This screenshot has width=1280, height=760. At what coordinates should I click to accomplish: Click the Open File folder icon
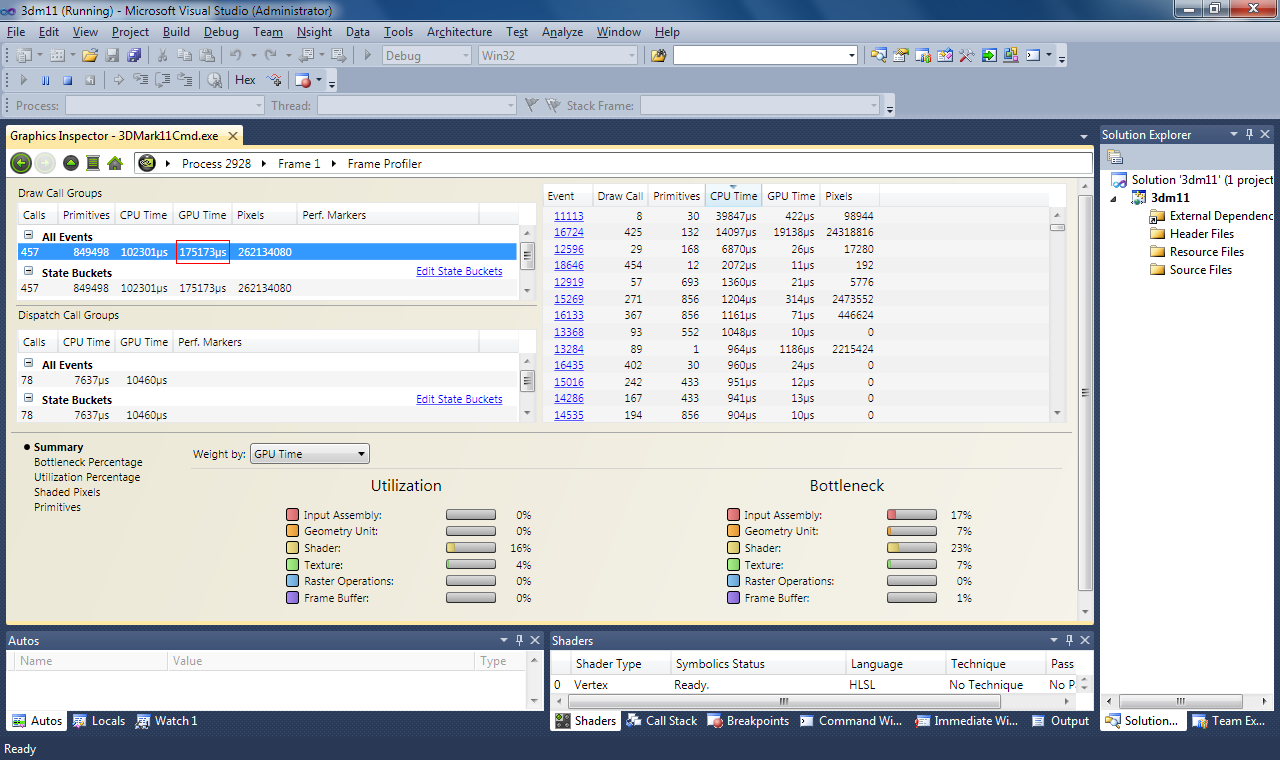[x=90, y=56]
